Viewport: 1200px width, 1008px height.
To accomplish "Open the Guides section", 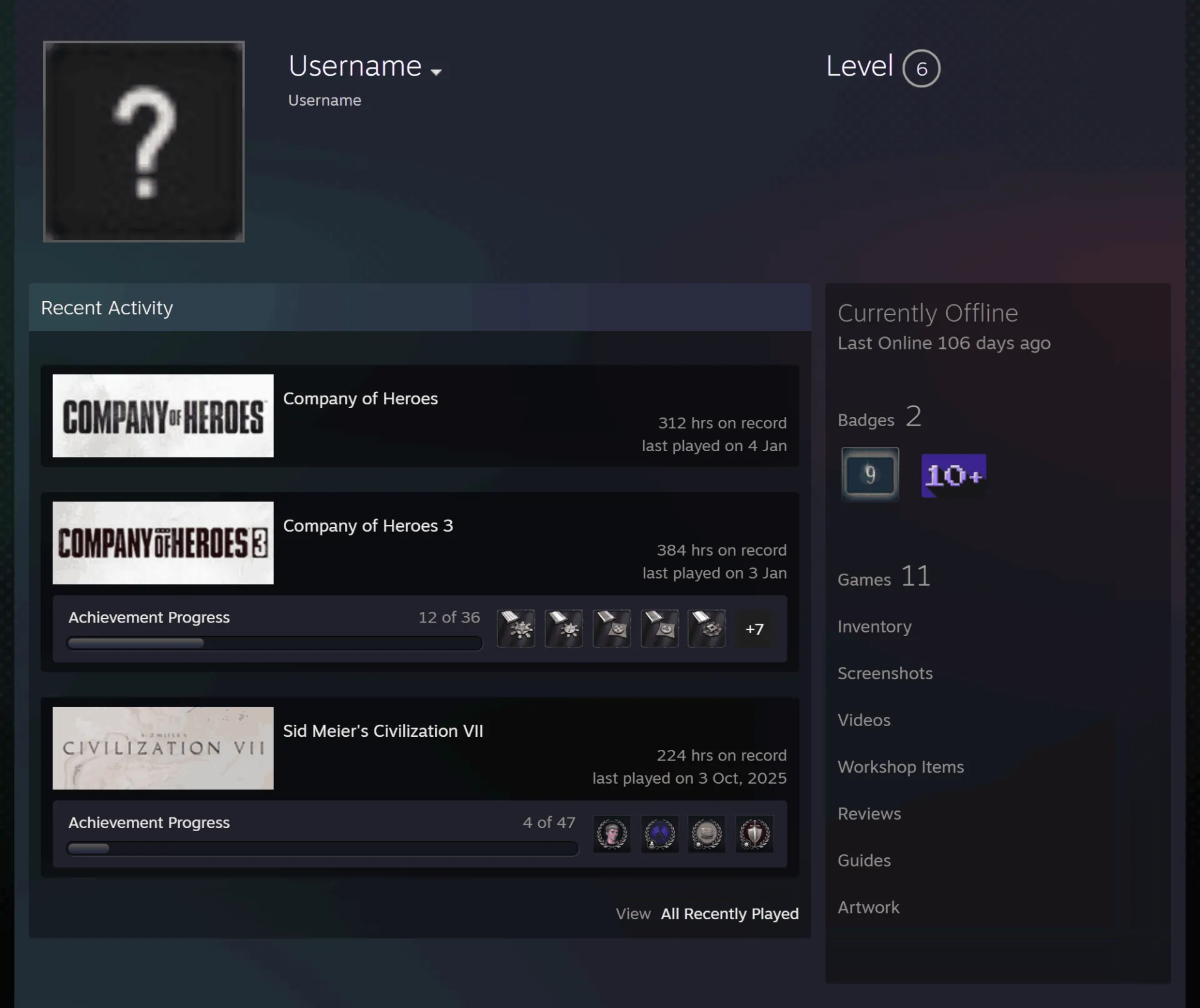I will coord(864,861).
